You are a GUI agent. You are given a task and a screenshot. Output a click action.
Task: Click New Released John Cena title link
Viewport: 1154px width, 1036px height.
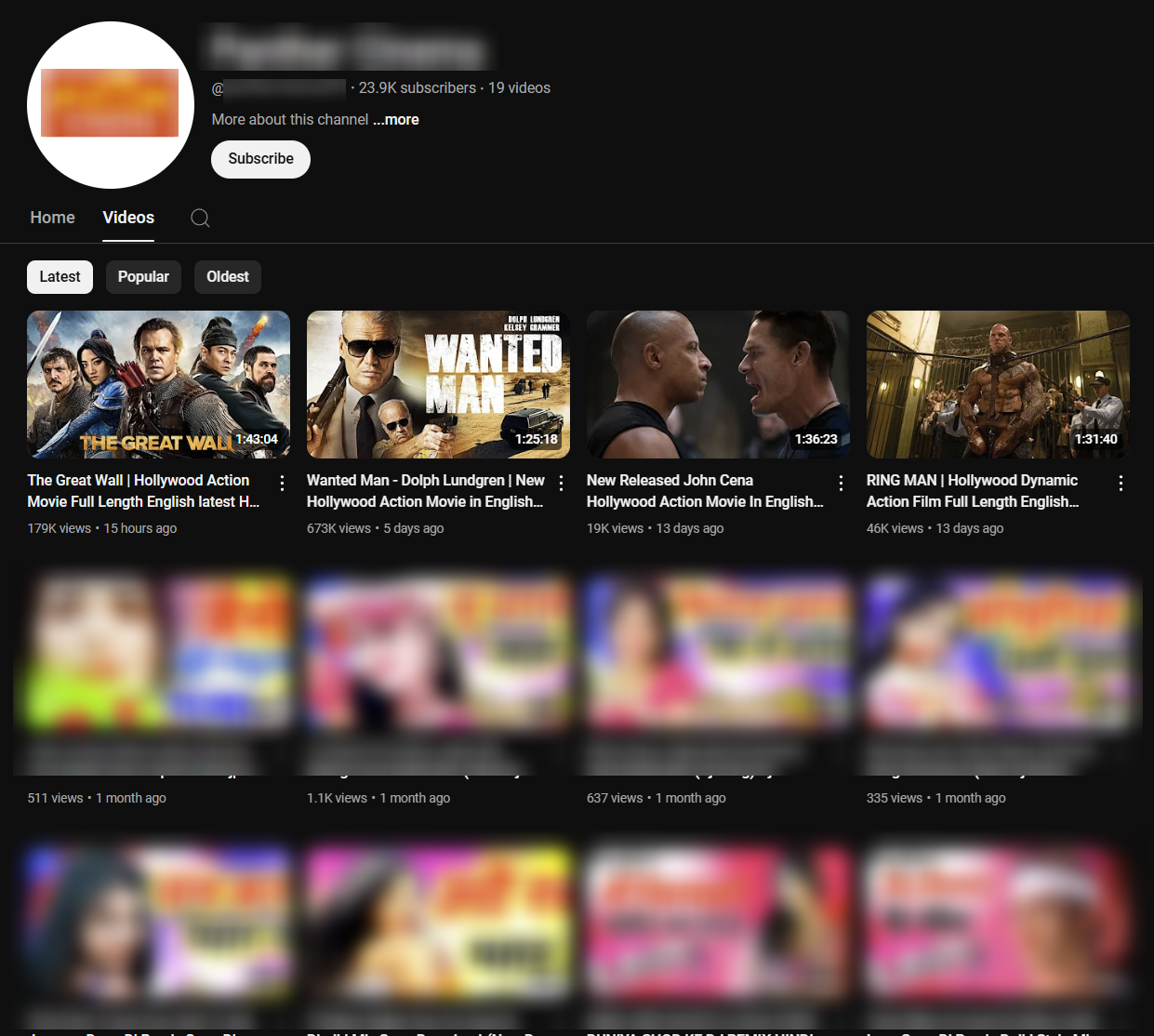click(x=705, y=491)
